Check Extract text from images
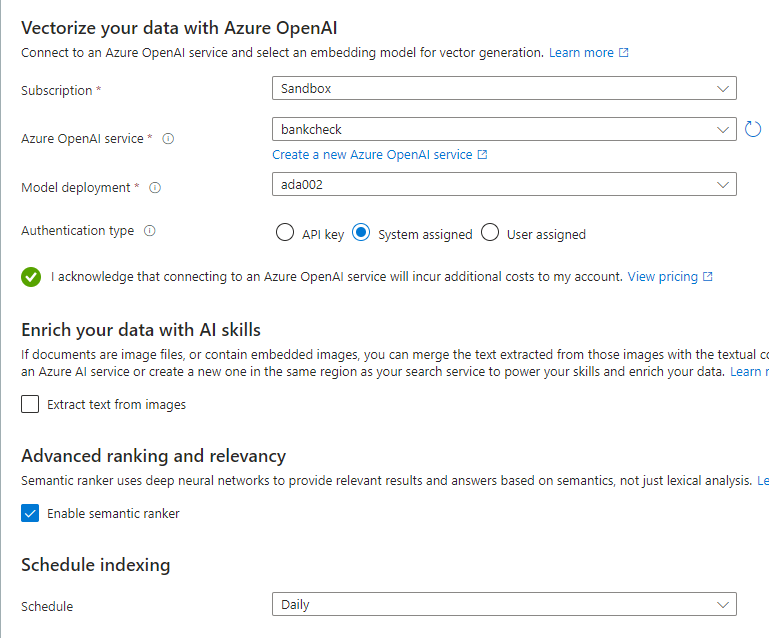769x638 pixels. pos(30,404)
